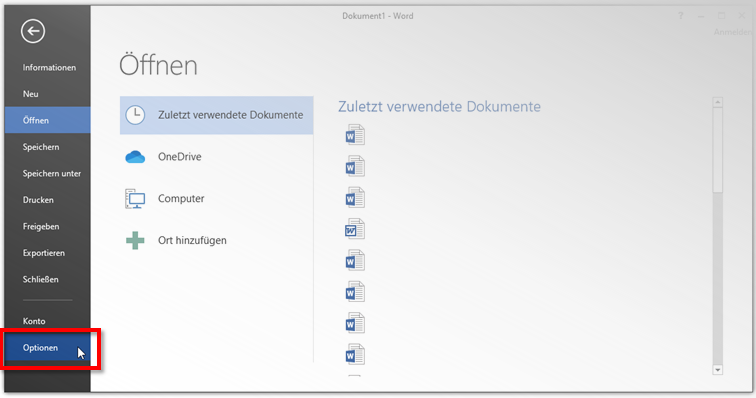The width and height of the screenshot is (756, 398).
Task: Click Ort hinzufügen with the plus icon
Action: point(216,240)
